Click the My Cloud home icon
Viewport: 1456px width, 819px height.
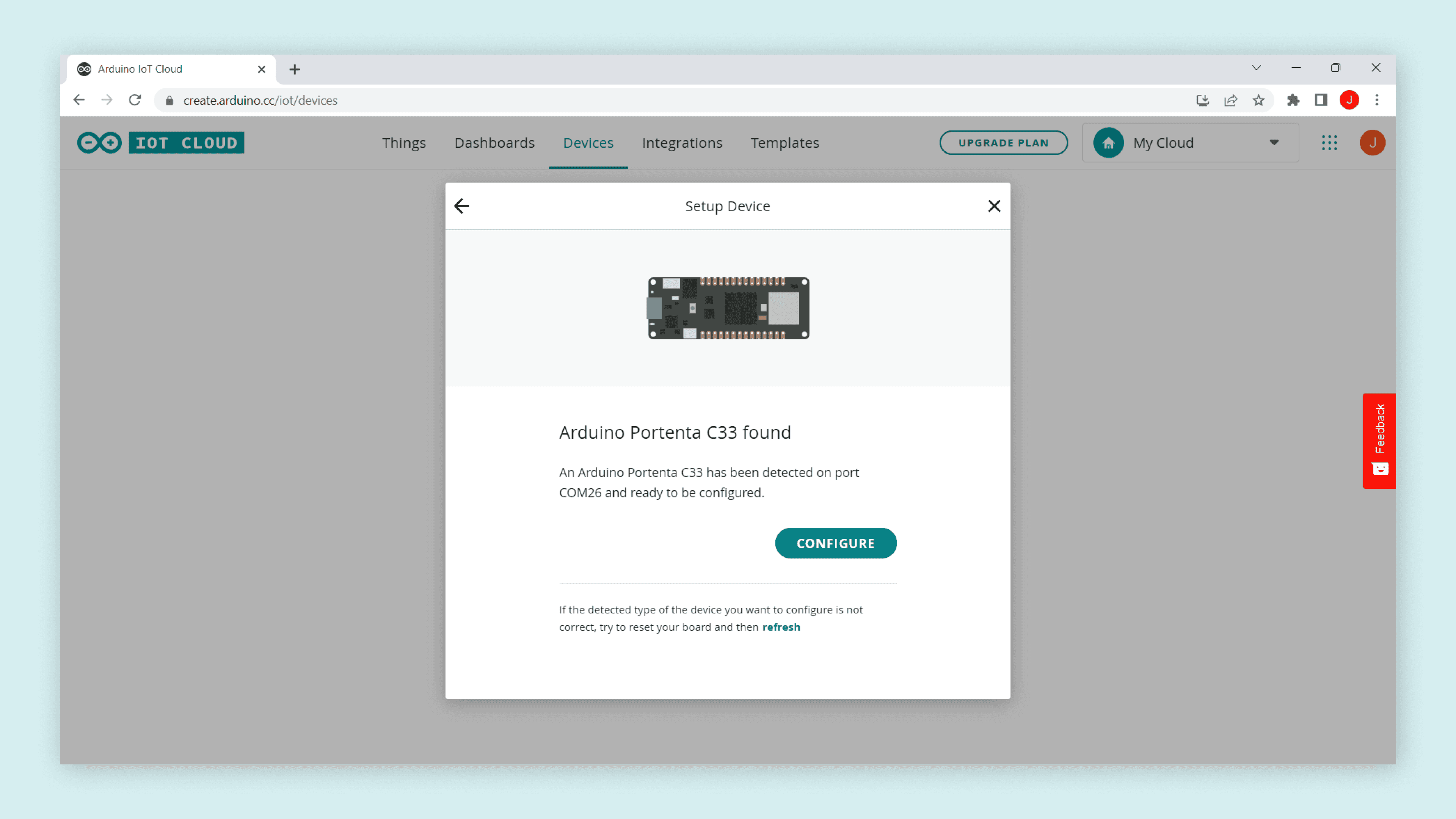tap(1108, 143)
